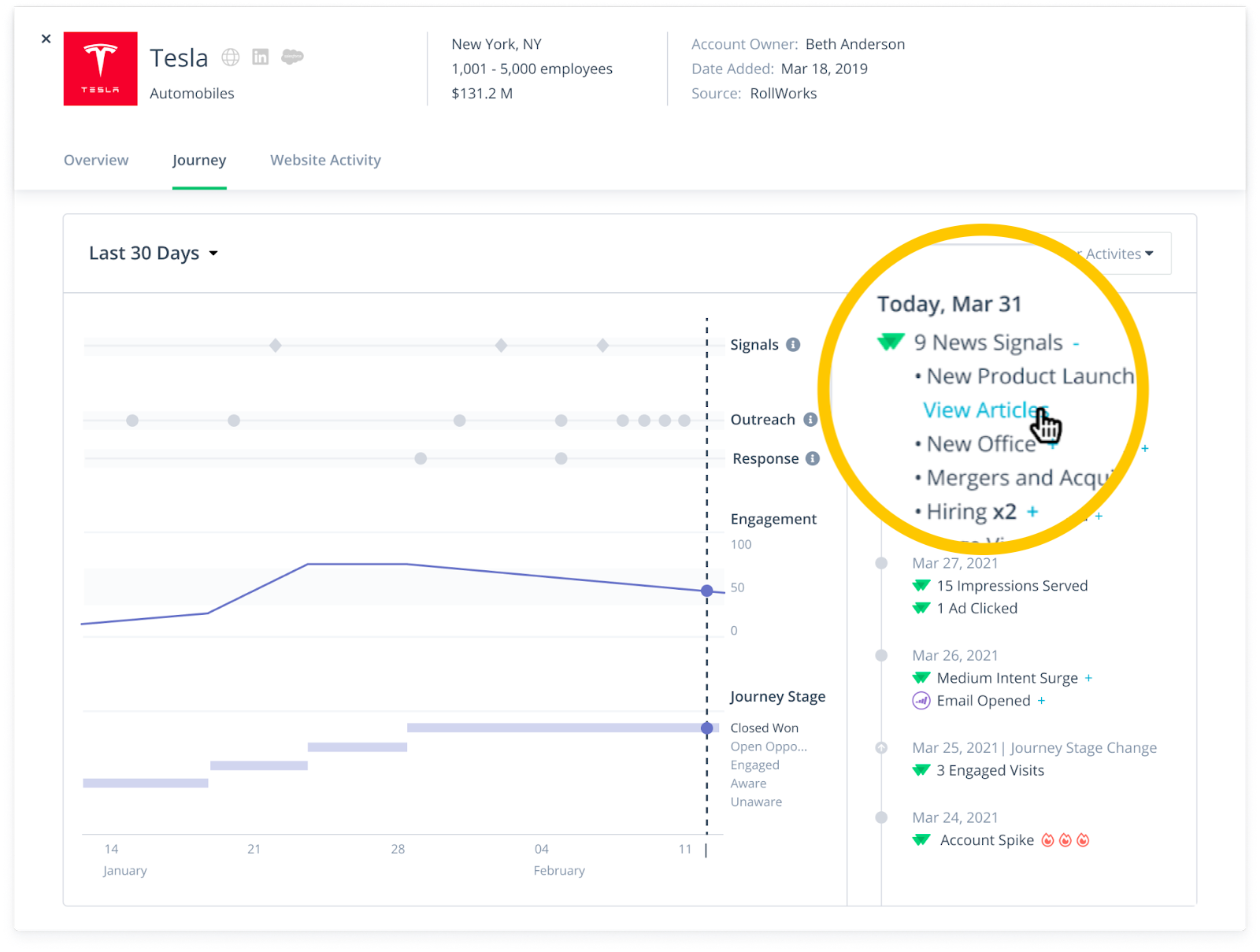
Task: Click the RollWorks icon beside 9 News Signals
Action: coord(891,343)
